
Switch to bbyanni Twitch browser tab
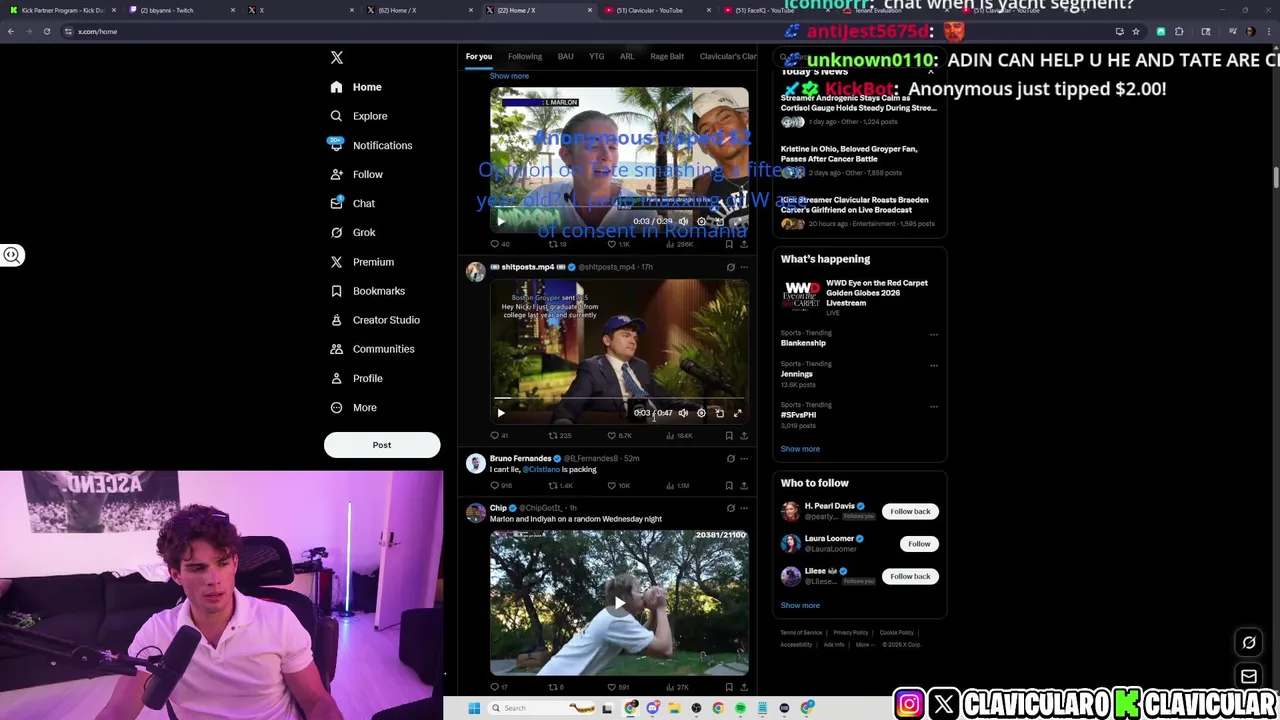pos(180,10)
